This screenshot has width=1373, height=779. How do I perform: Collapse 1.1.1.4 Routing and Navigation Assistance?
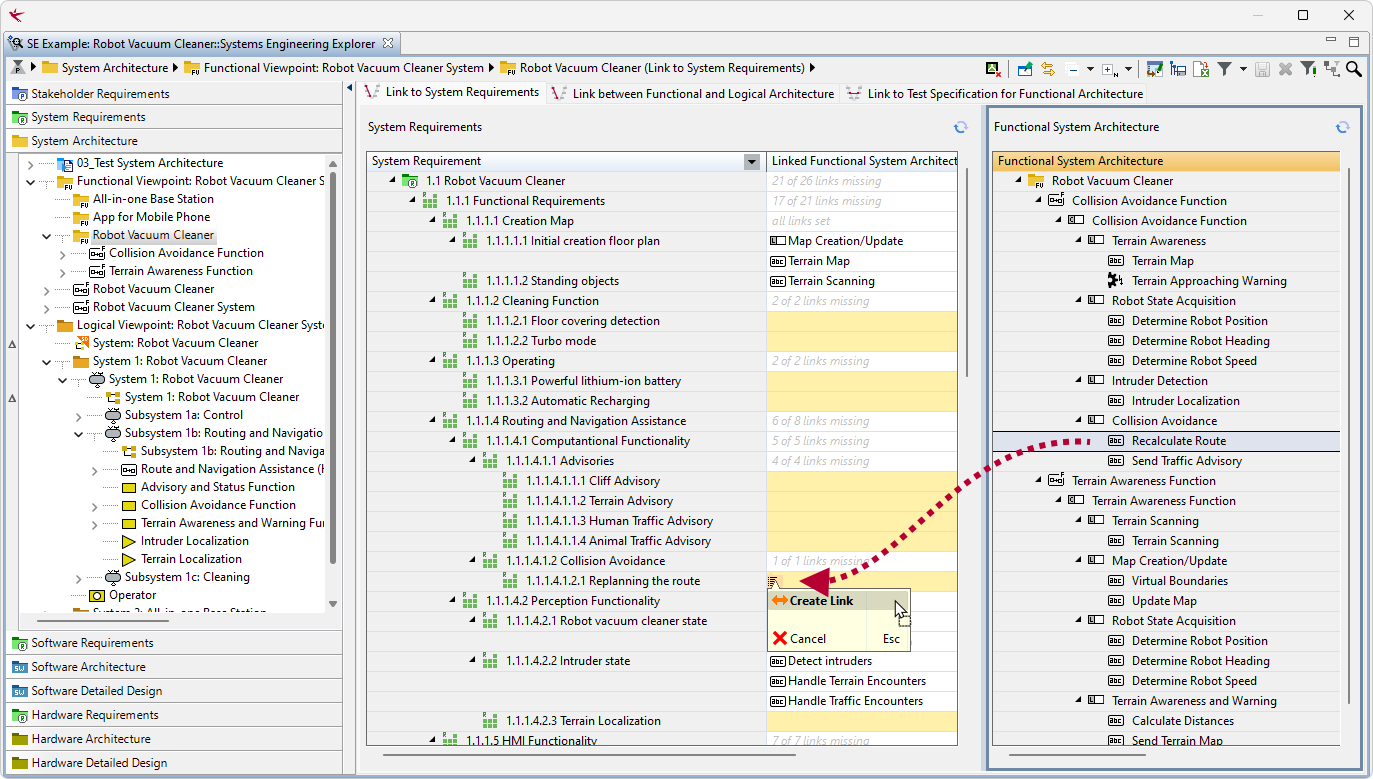(433, 421)
